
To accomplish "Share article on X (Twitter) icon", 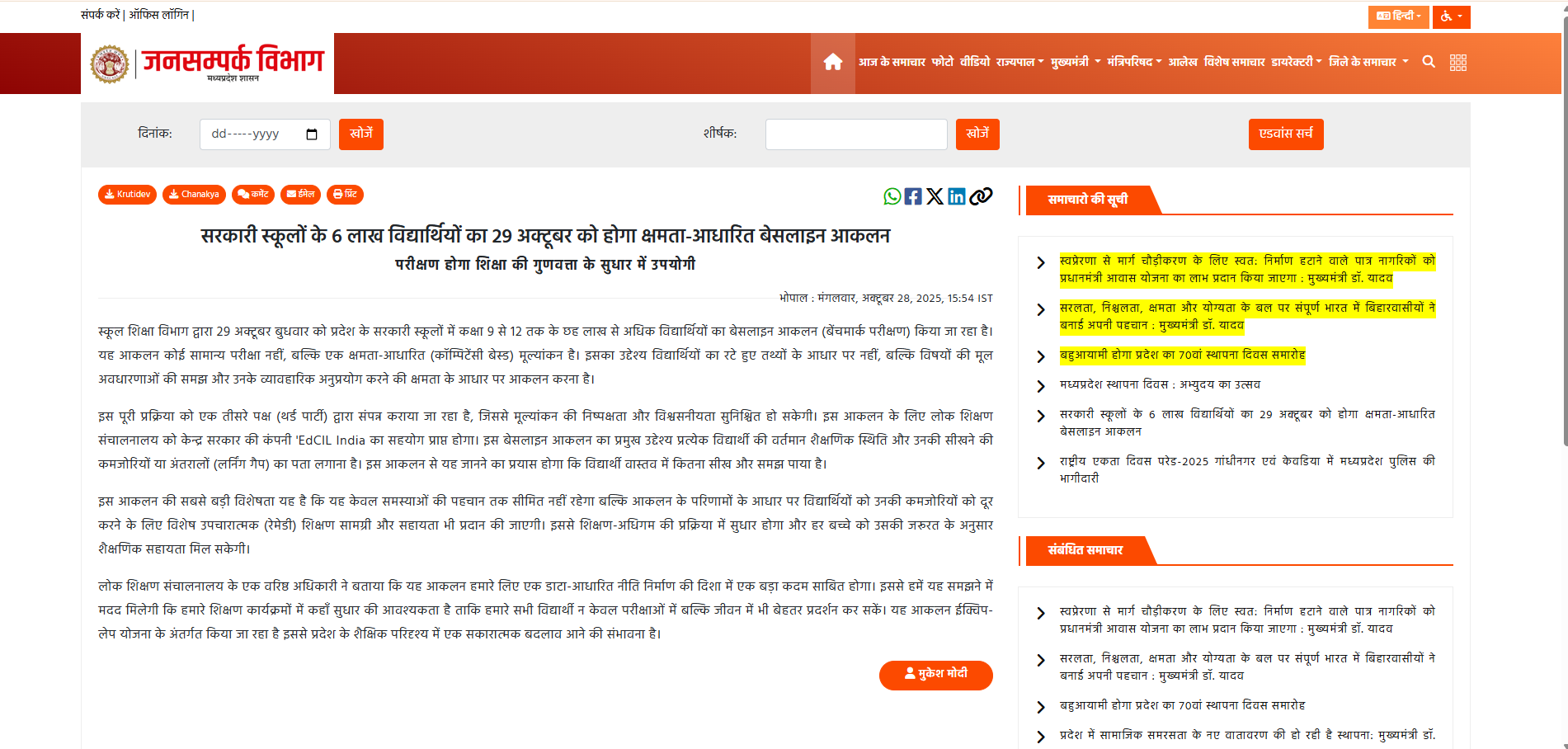I will [x=935, y=196].
